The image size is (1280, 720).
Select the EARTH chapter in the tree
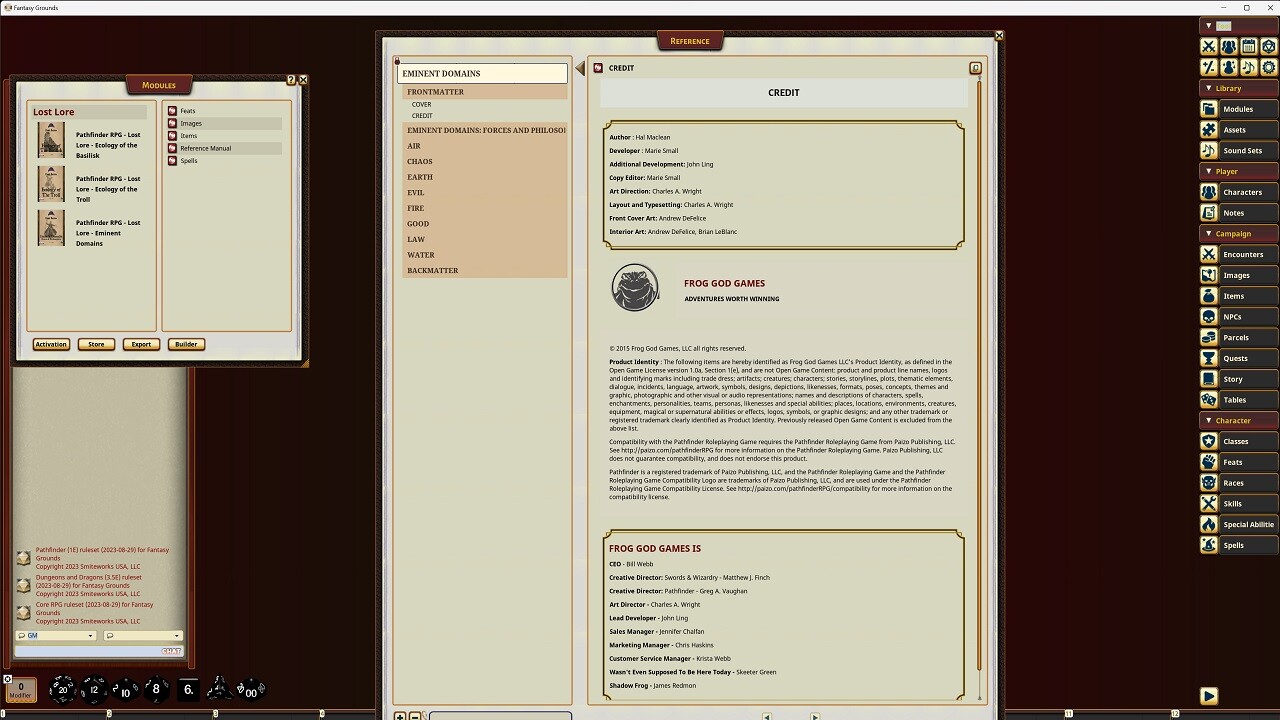(419, 176)
